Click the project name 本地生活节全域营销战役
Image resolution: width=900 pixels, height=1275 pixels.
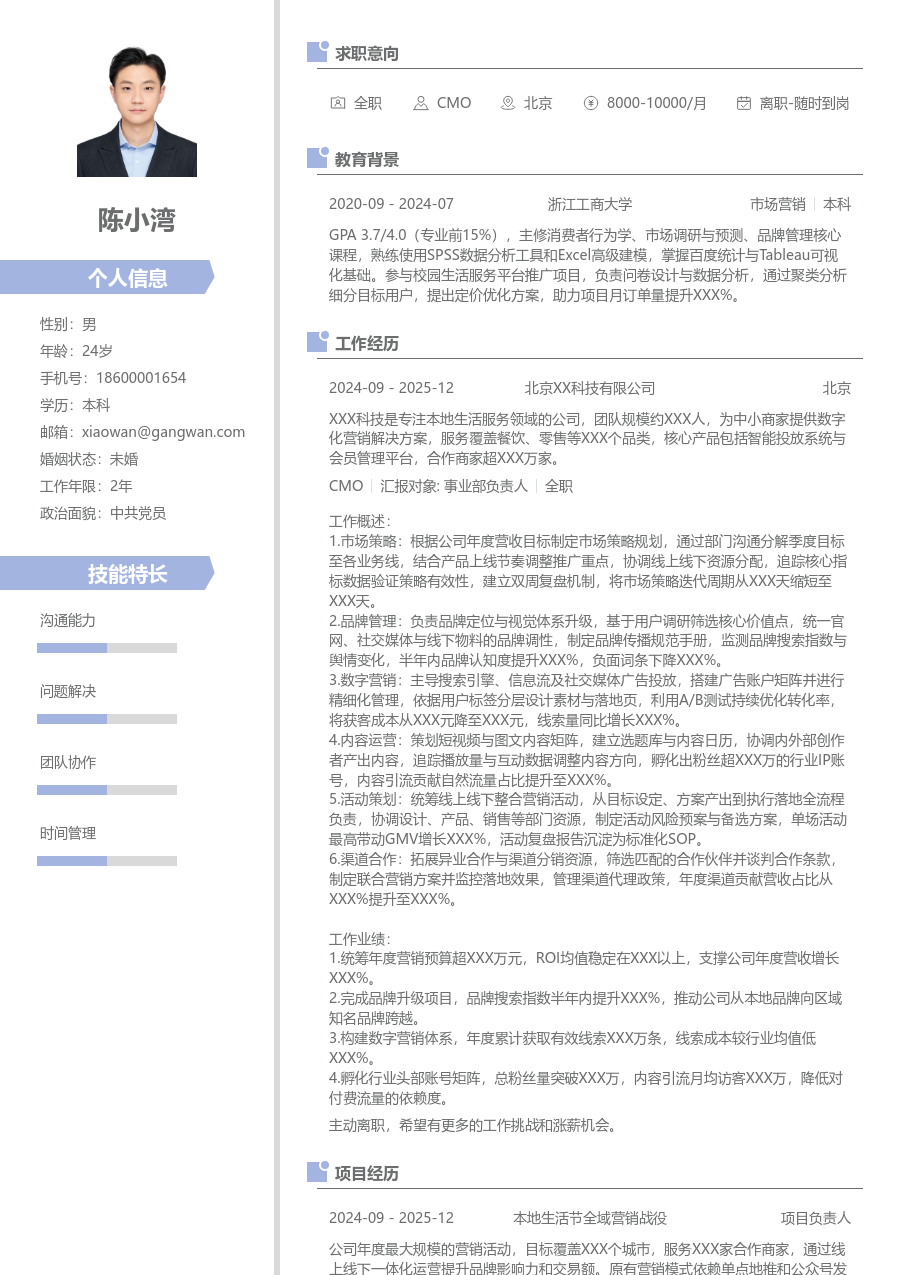pyautogui.click(x=590, y=1218)
